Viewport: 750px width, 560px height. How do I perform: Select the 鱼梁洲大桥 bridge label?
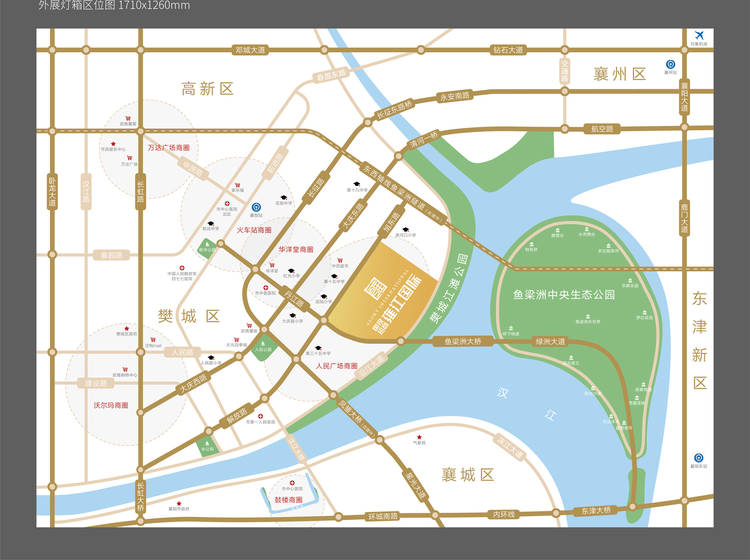point(463,341)
